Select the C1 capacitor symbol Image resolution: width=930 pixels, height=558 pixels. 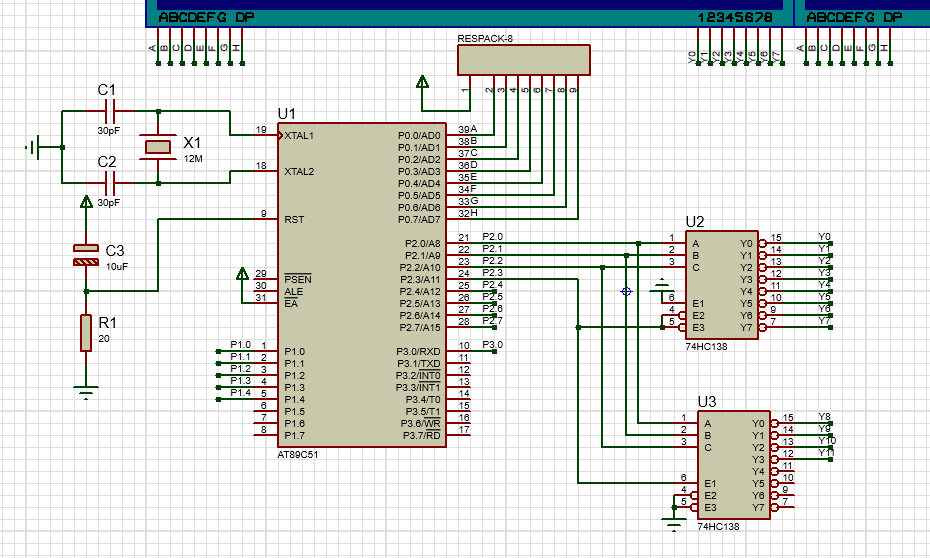pyautogui.click(x=111, y=110)
